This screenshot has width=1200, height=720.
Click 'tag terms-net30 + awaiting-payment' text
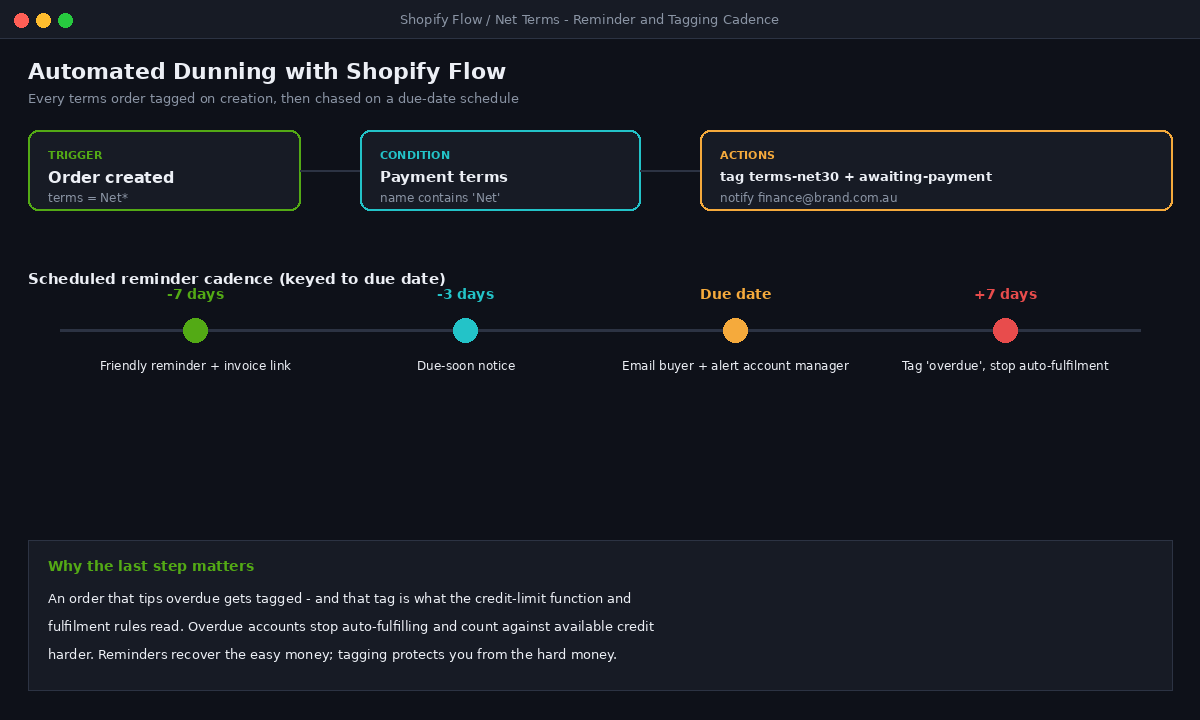856,177
